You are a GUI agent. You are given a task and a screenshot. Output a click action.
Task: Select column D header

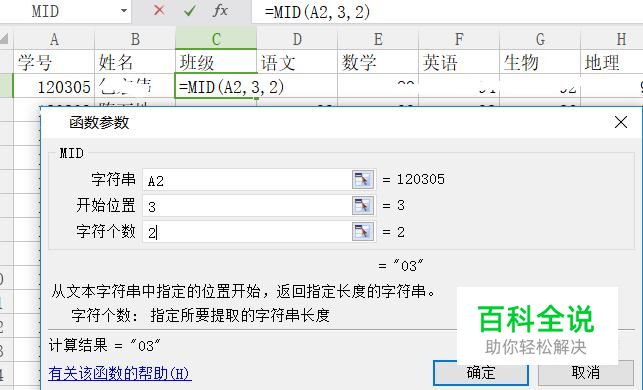[297, 40]
